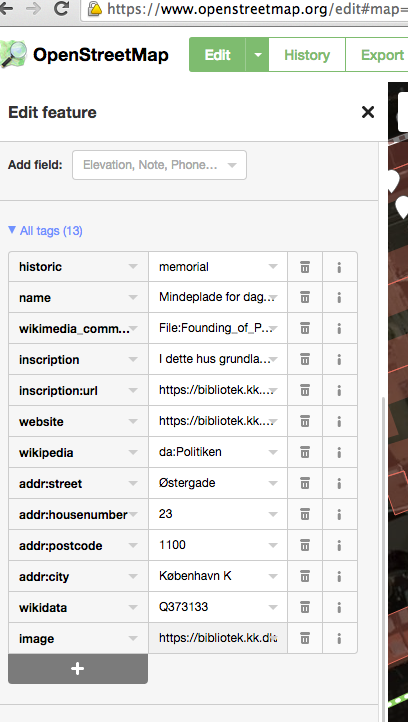This screenshot has width=408, height=722.
Task: View info for the name tag
Action: [339, 297]
